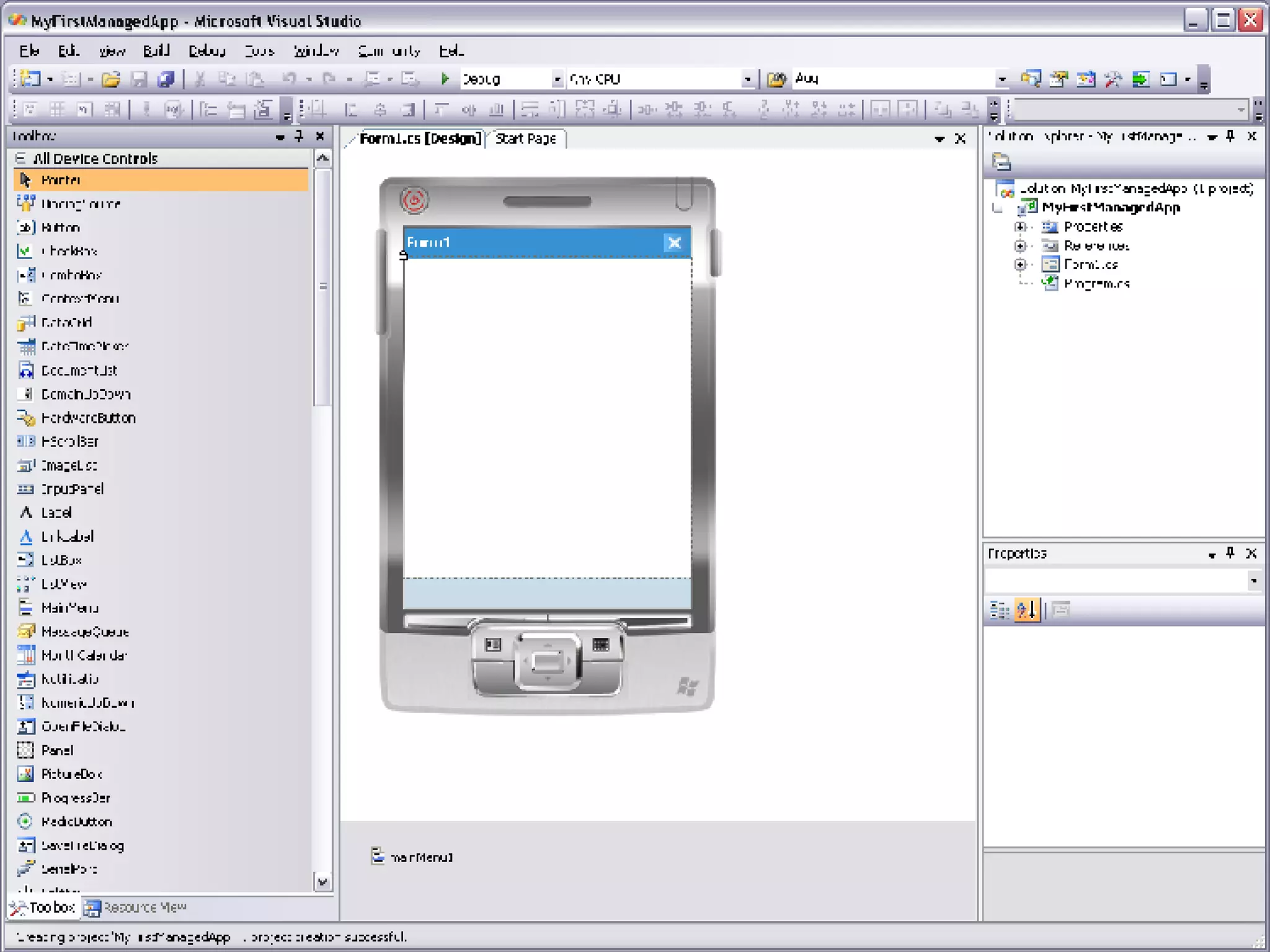Select the Label control in Toolbox
The image size is (1270, 952).
[x=161, y=513]
